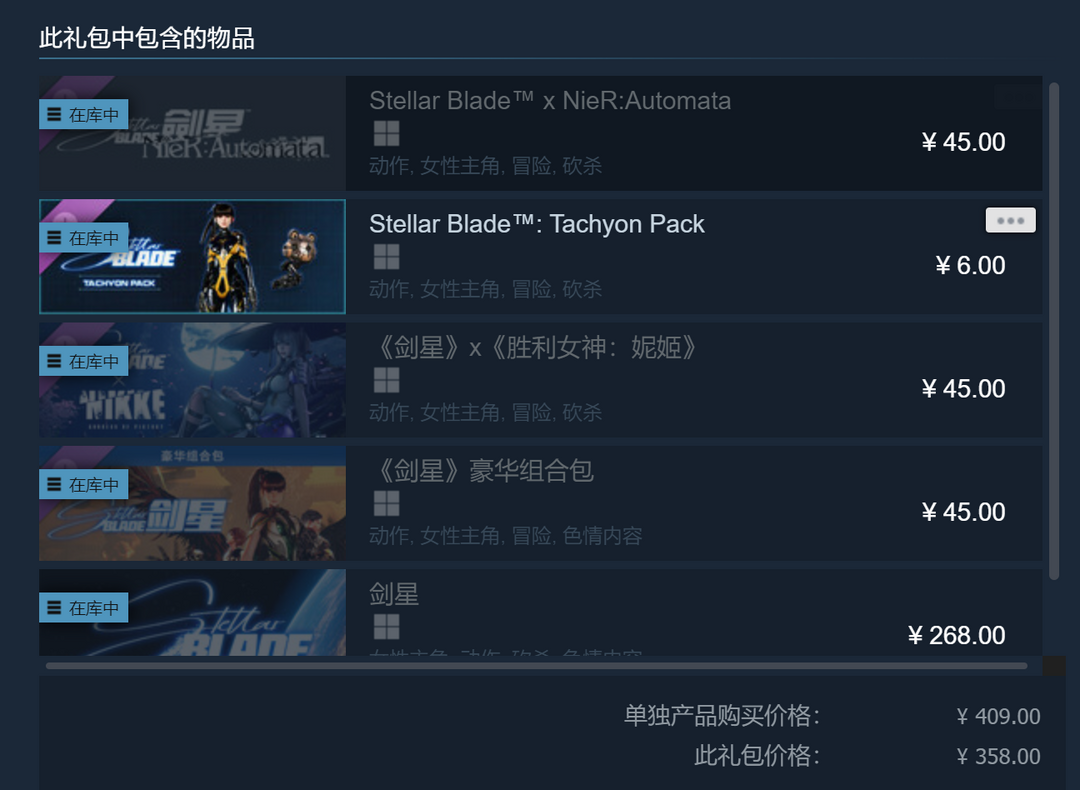Click 在库中 badge on NieR:Automata thumbnail
1080x790 pixels.
click(x=83, y=114)
